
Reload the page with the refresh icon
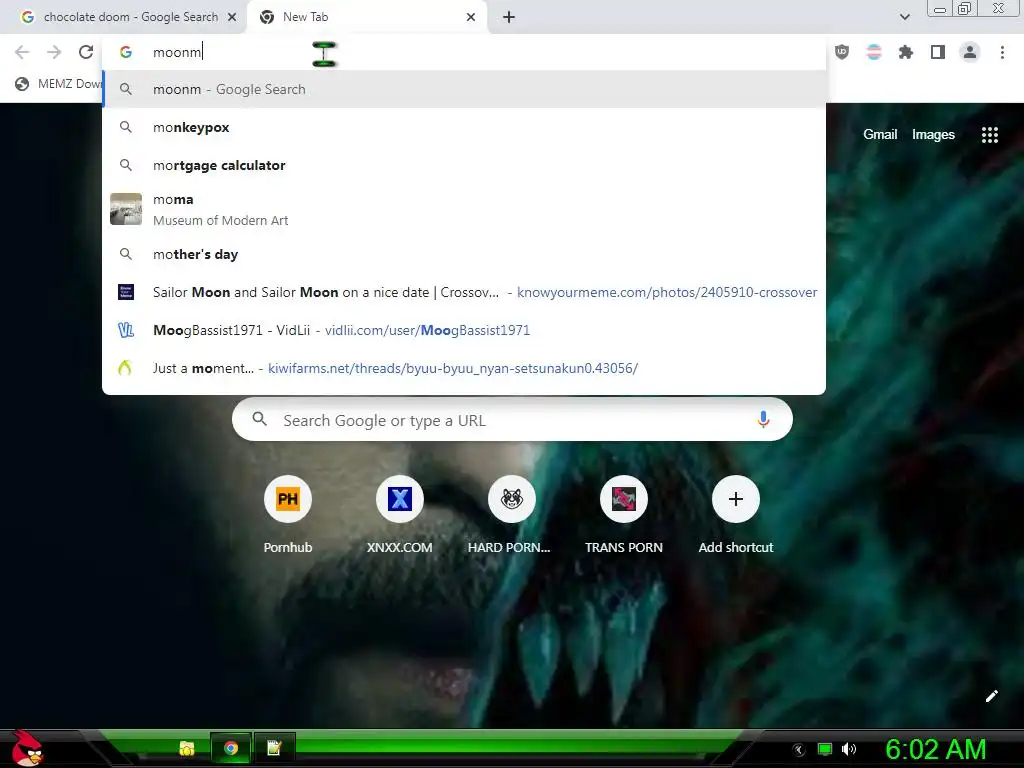click(x=86, y=52)
